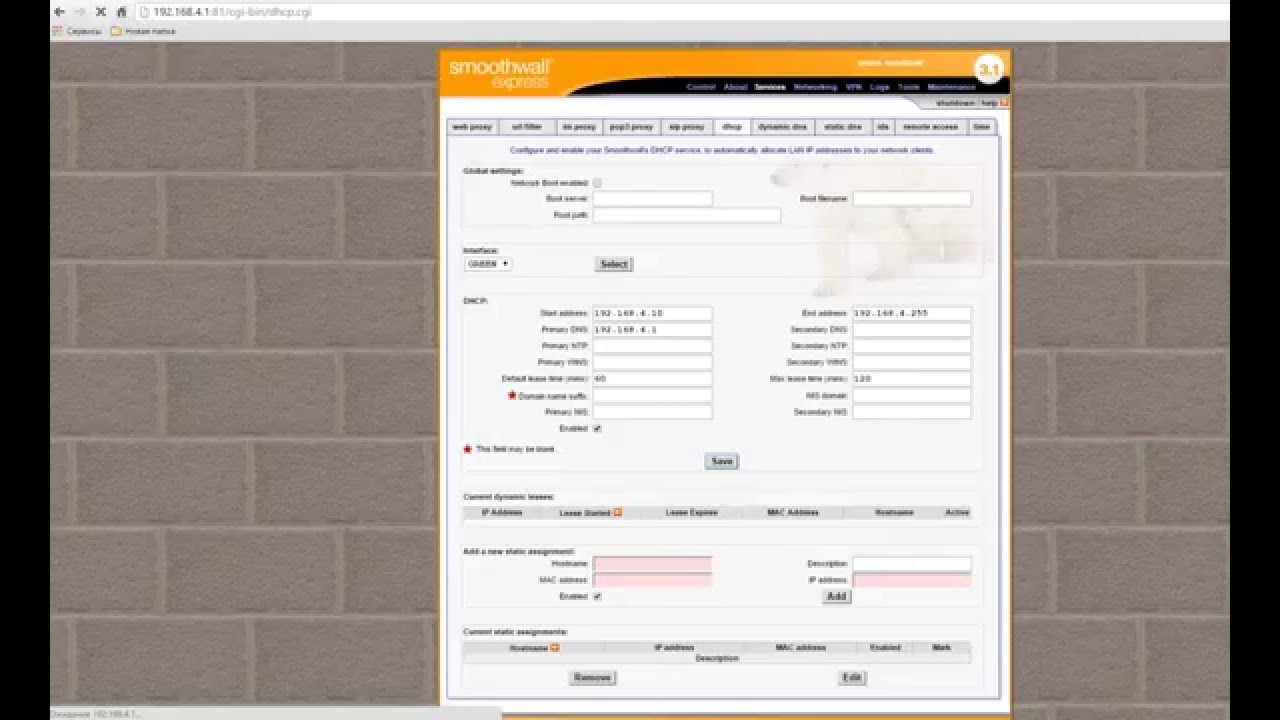
Task: Click the Primary WINS field
Action: point(653,362)
